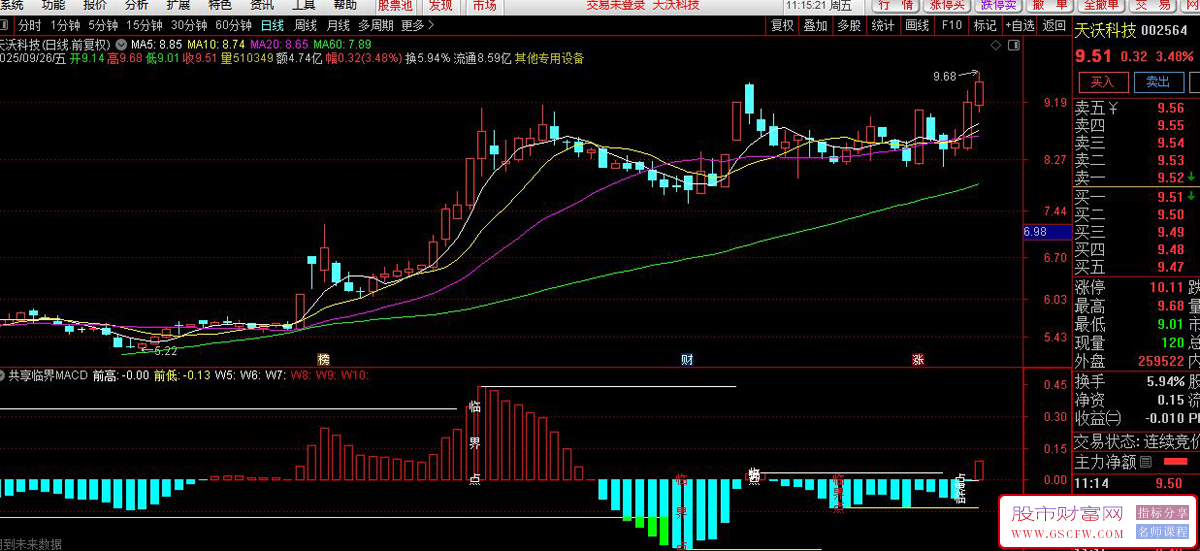
Task: Switch to the 月线 monthly chart
Action: click(x=338, y=26)
